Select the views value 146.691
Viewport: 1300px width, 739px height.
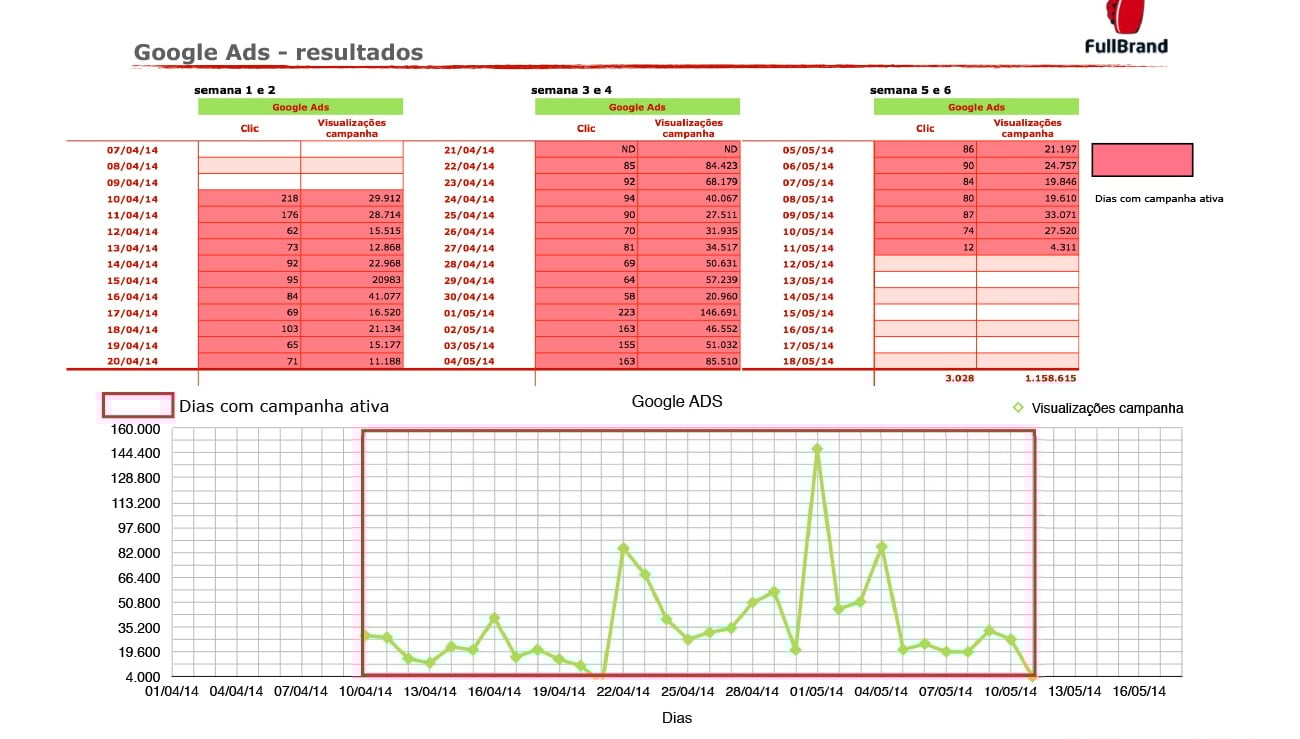point(717,313)
